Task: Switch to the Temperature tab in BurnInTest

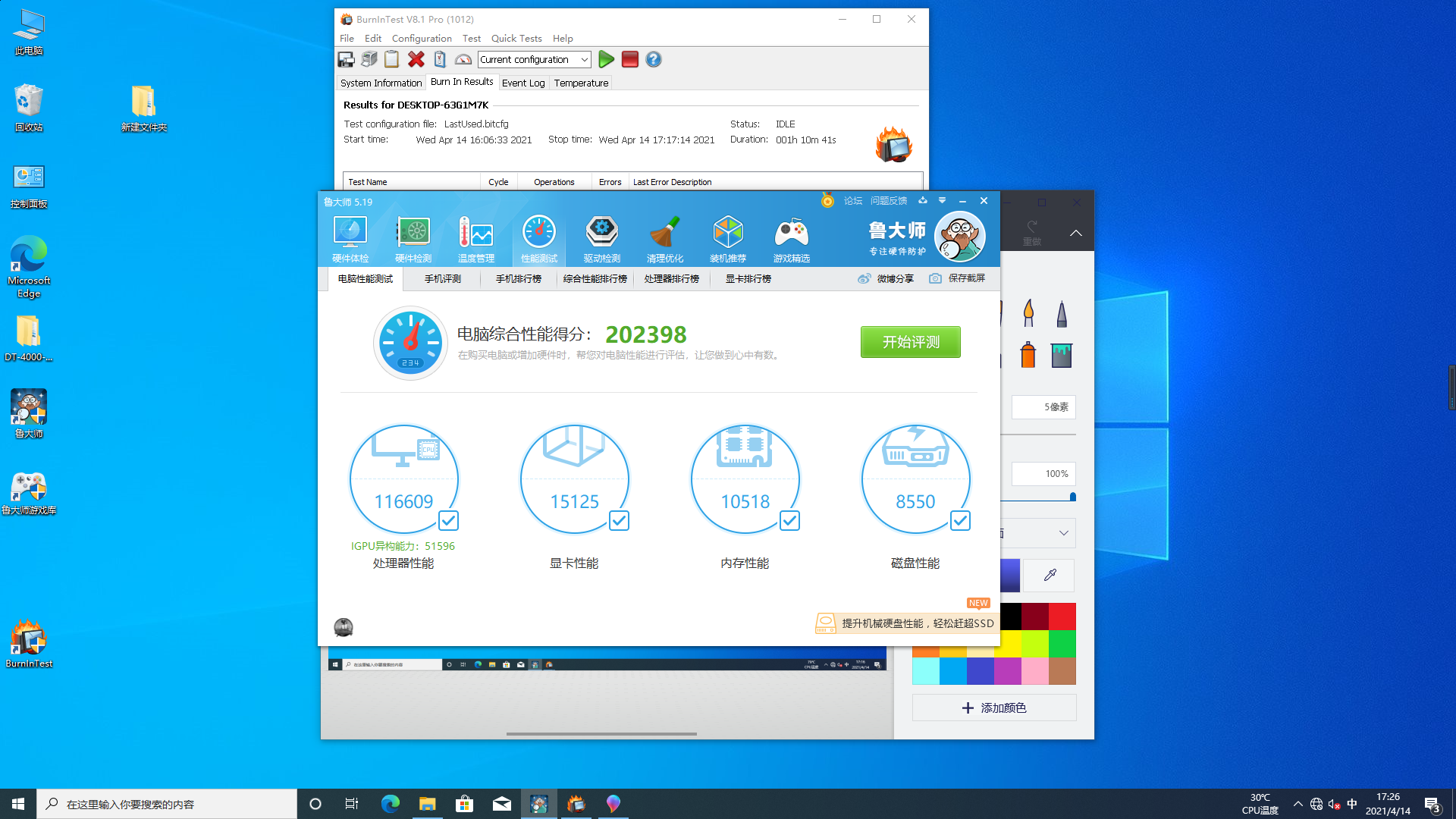Action: tap(580, 82)
